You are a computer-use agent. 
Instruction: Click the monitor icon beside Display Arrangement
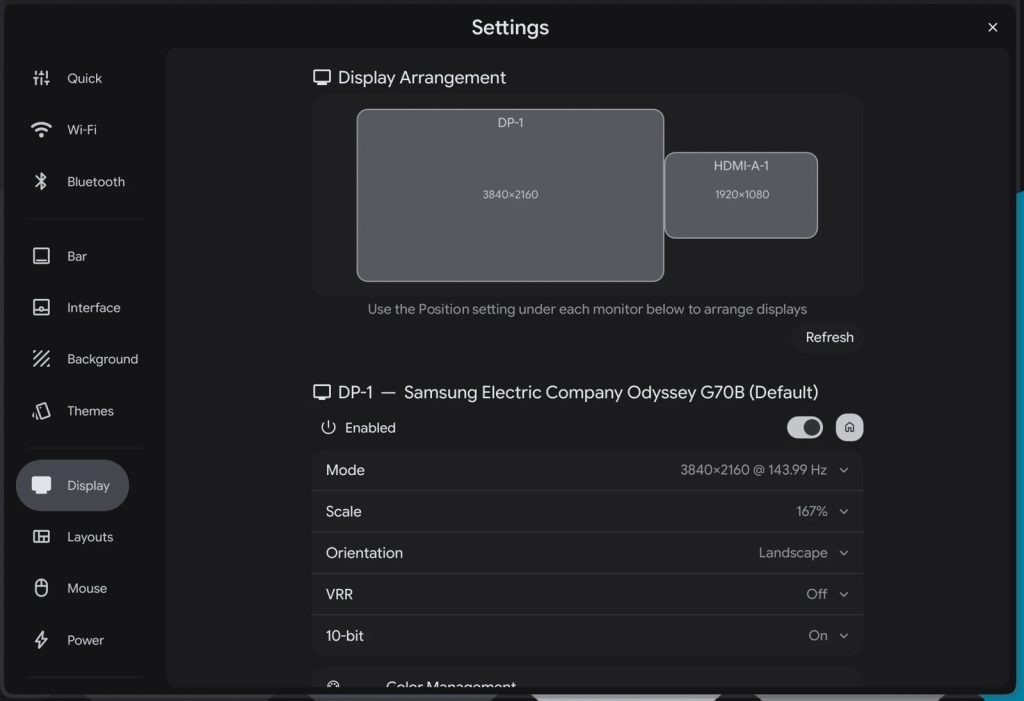[322, 78]
